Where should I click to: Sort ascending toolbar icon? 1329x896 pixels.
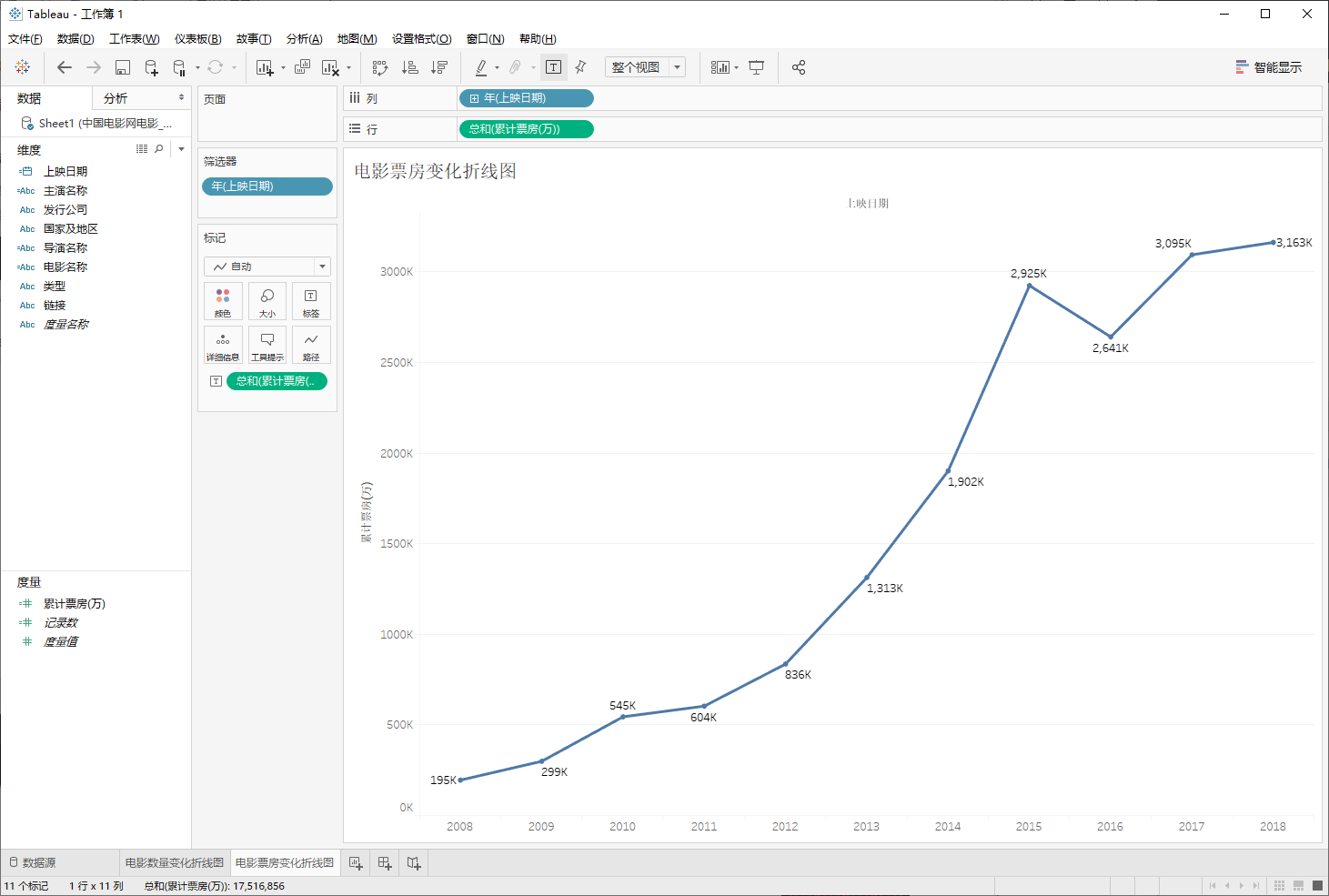[410, 67]
